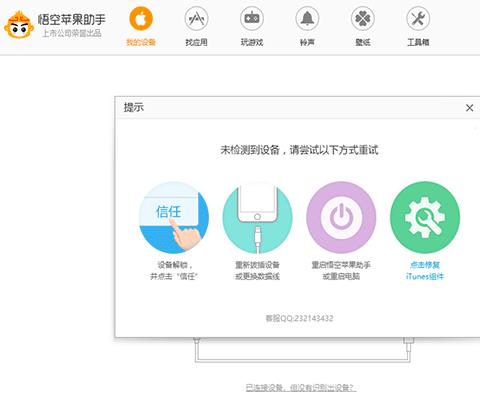Select the gamepad 玩游戏 icon
480x400 pixels.
coord(252,19)
